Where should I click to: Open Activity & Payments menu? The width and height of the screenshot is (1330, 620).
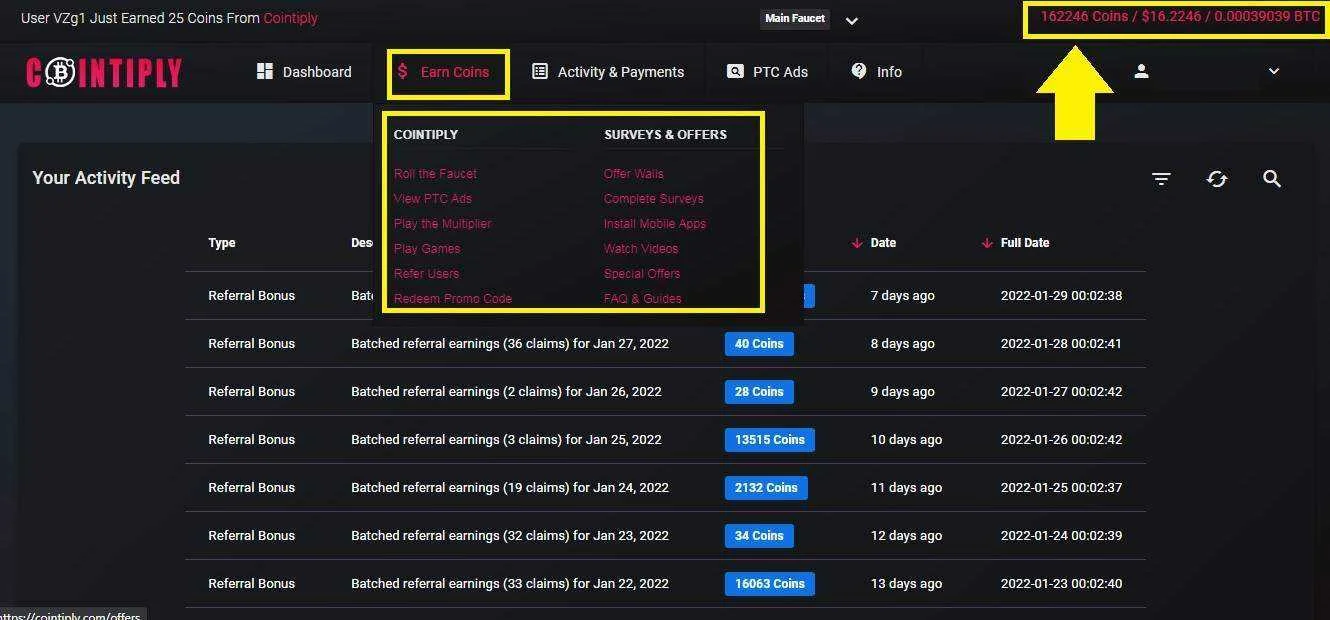[608, 72]
